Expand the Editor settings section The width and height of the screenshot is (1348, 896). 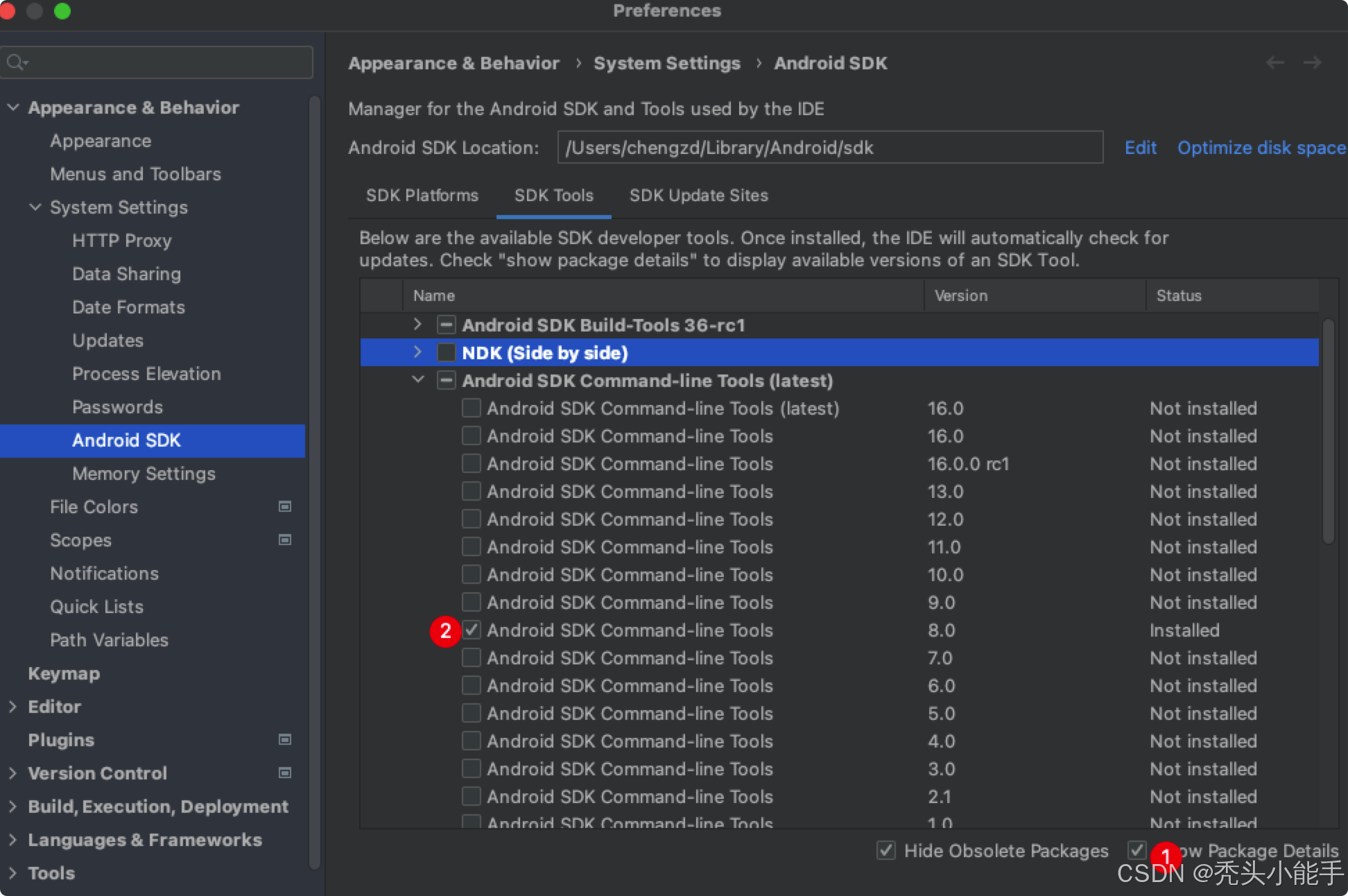point(12,707)
